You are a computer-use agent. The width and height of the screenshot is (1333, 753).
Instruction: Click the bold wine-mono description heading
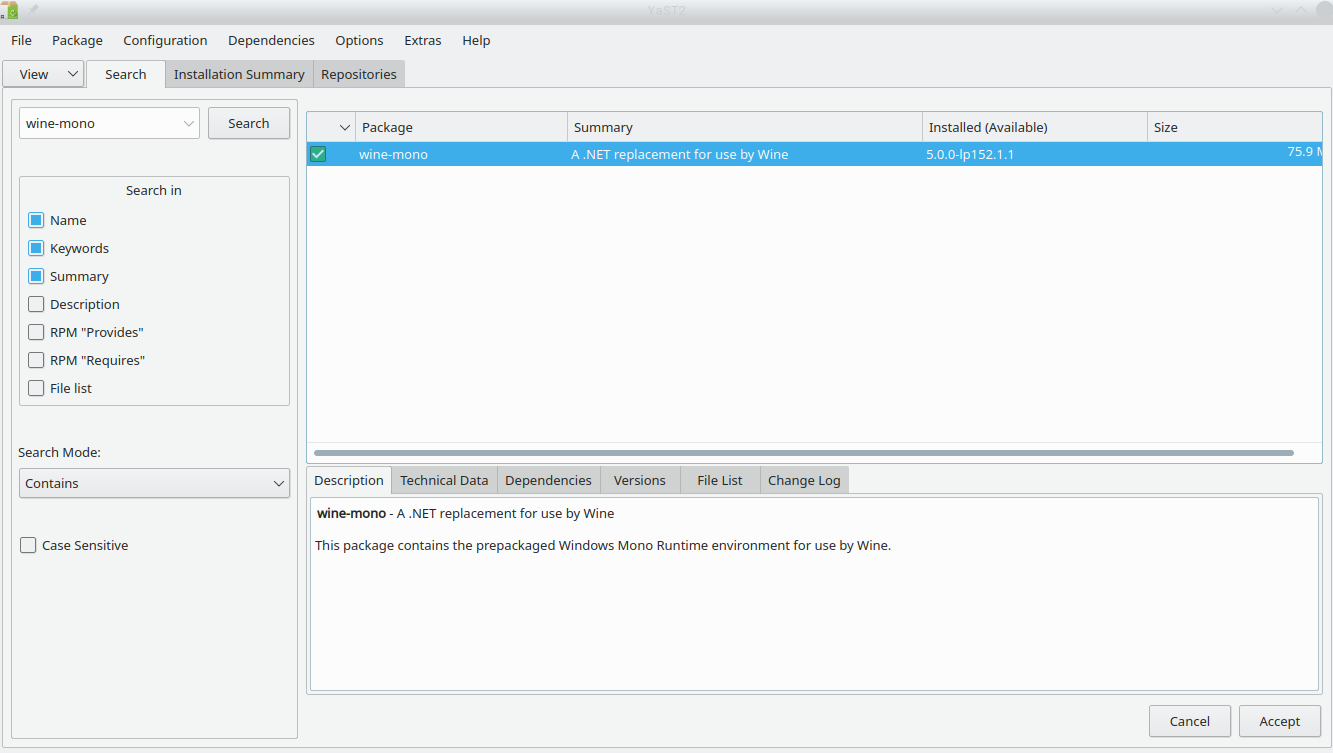coord(351,513)
